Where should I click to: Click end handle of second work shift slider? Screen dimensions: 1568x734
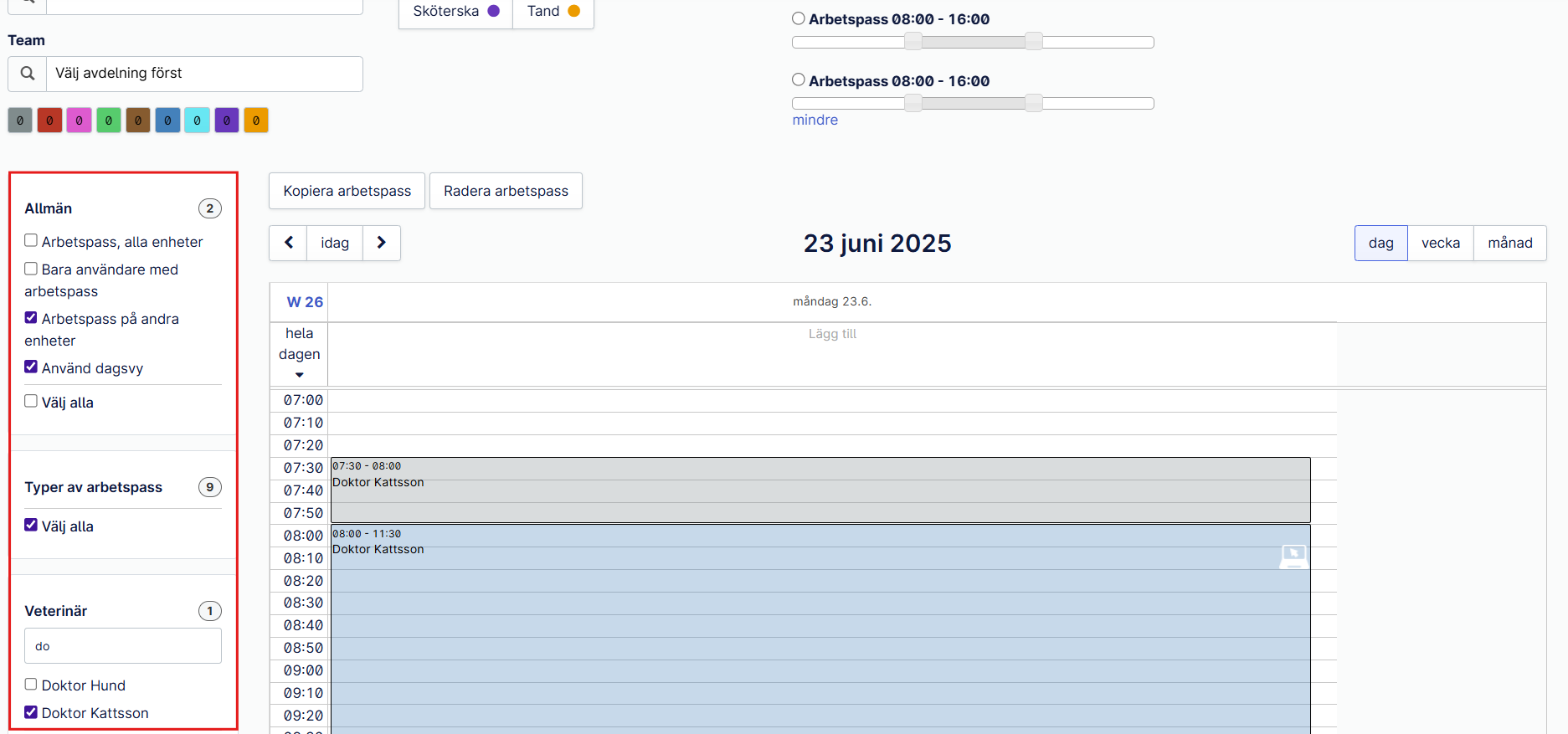[1034, 103]
